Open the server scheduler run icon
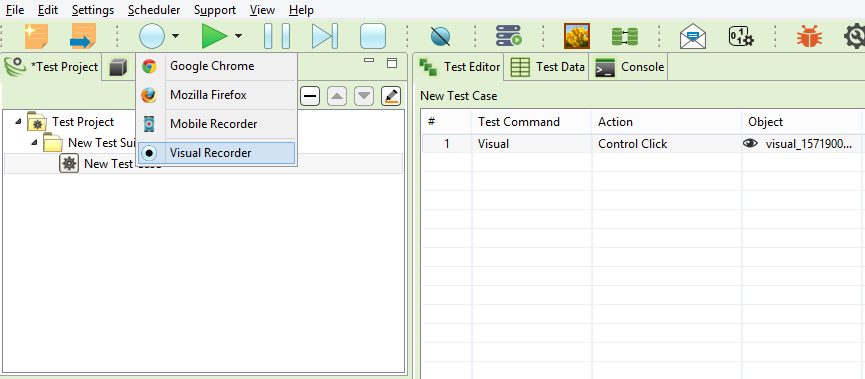 (x=509, y=36)
